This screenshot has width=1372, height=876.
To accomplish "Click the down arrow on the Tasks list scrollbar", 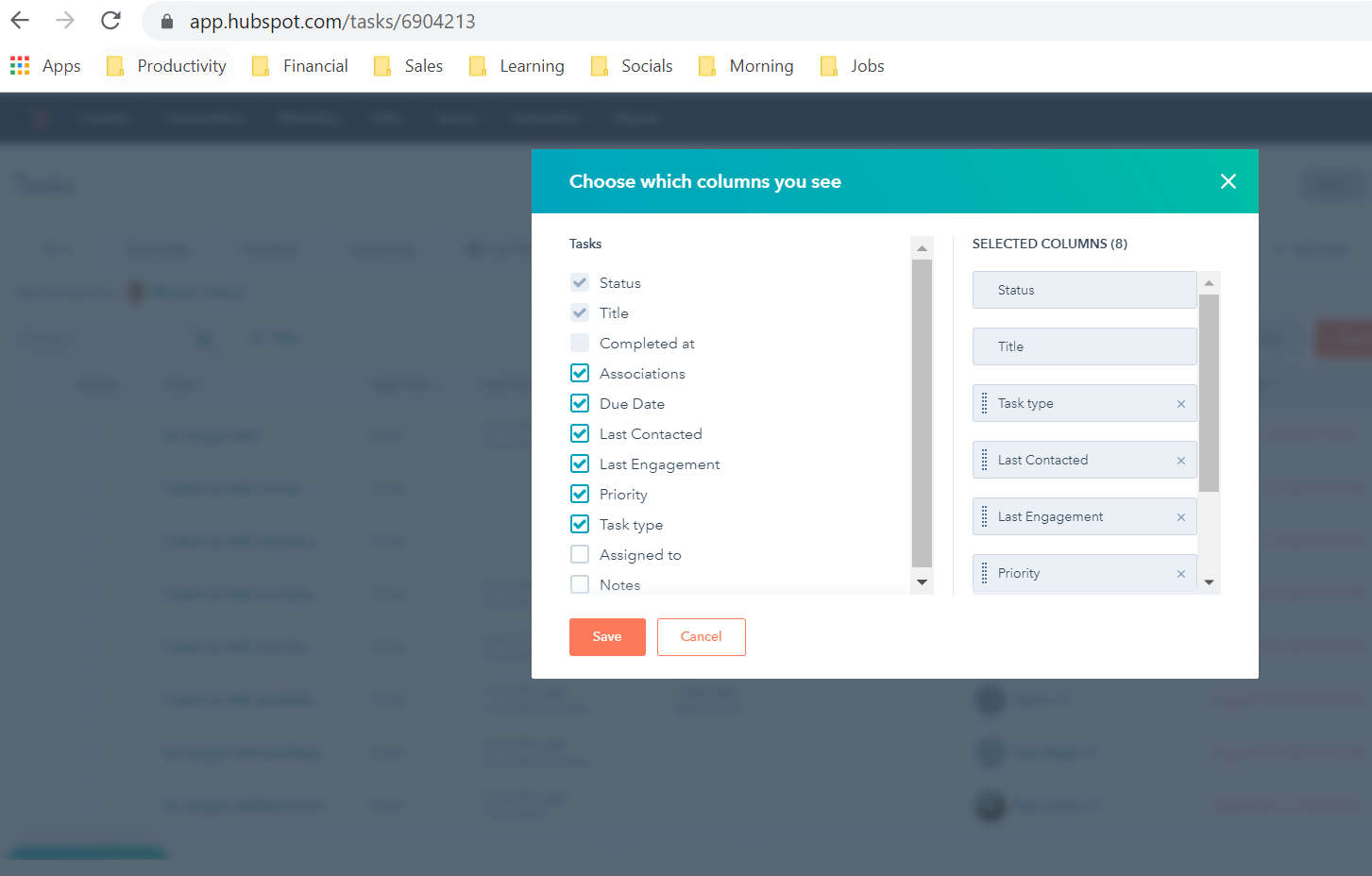I will 922,582.
